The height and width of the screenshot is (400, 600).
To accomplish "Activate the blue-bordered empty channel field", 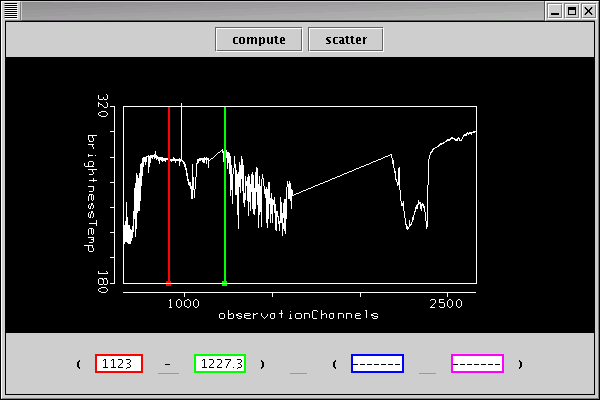I will (377, 363).
